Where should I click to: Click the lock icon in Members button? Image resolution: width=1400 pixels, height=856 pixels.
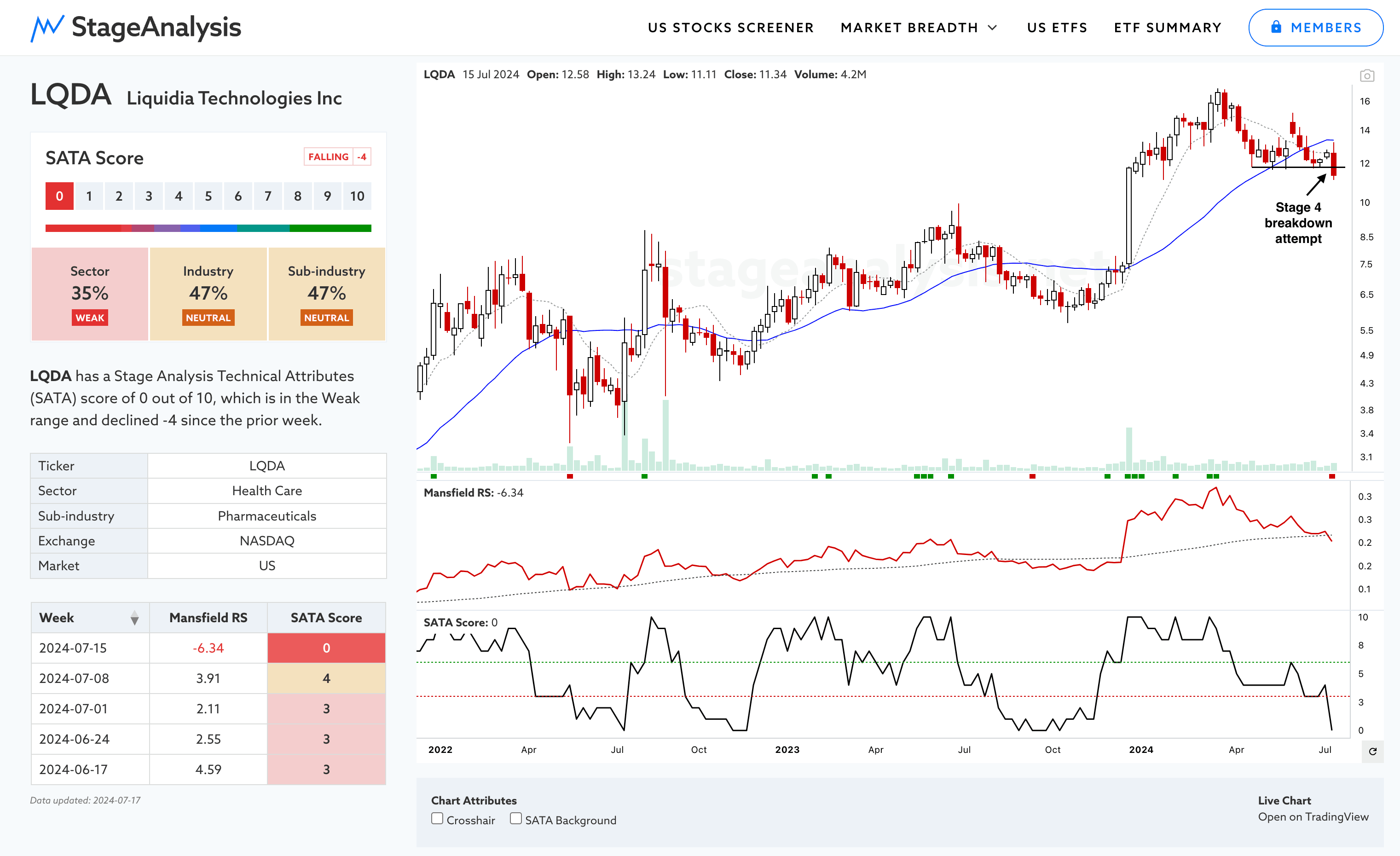coord(1276,27)
